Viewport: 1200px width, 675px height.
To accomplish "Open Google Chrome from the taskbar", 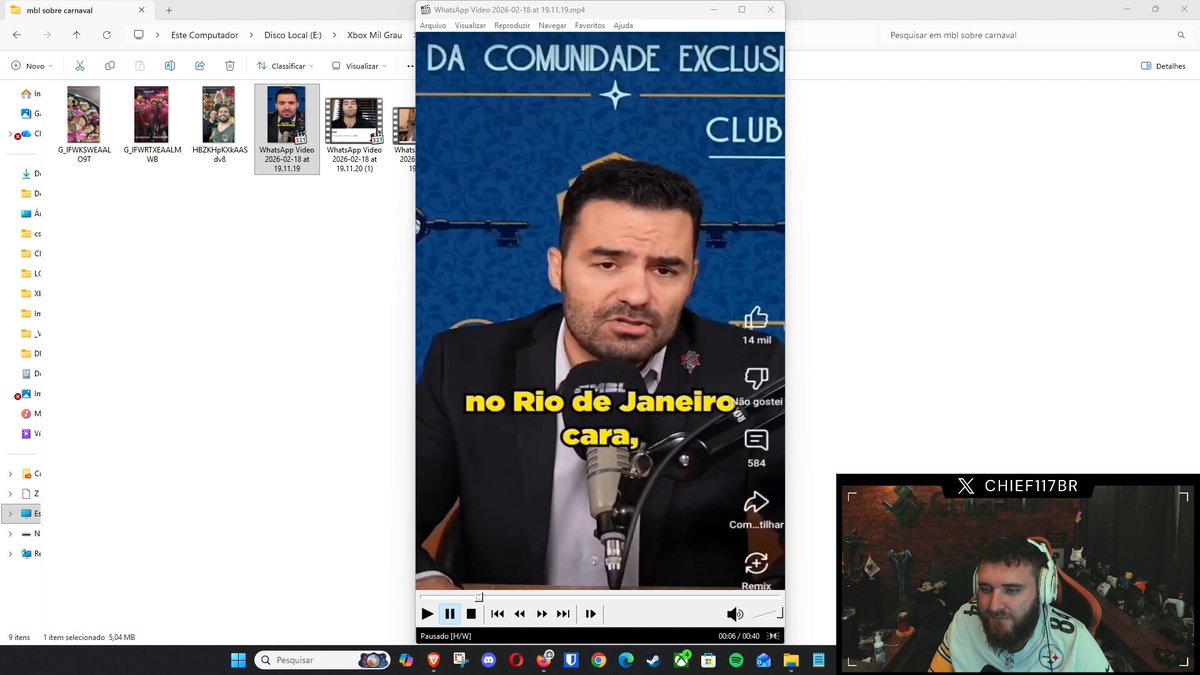I will coord(598,660).
